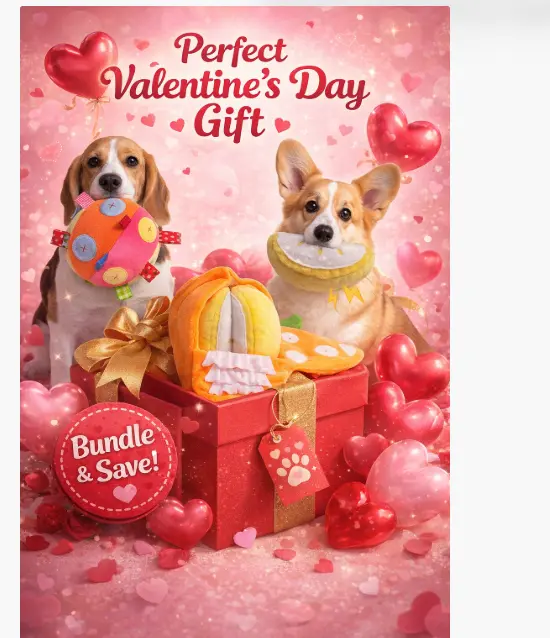The height and width of the screenshot is (638, 550).
Task: Click the word Gift in the title
Action: pyautogui.click(x=229, y=121)
